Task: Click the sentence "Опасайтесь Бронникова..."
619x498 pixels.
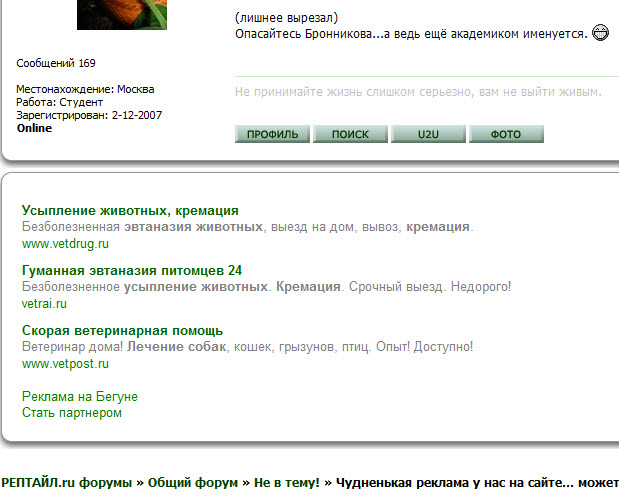Action: pos(411,34)
